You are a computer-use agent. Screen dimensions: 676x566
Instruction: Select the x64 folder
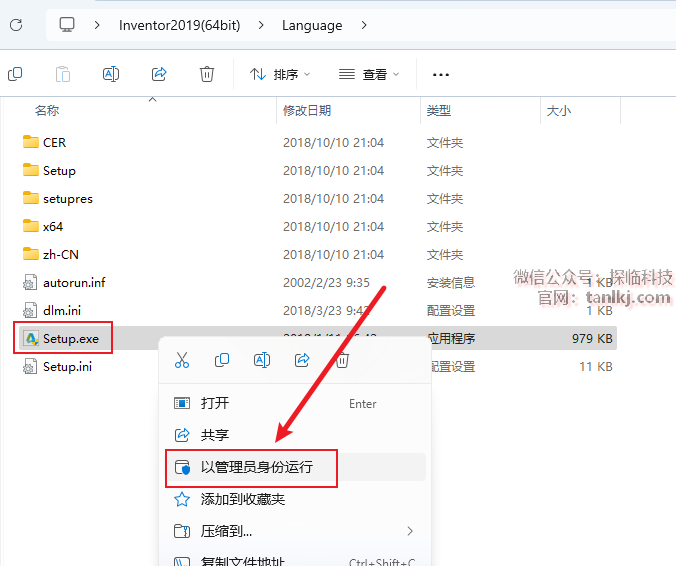tap(53, 227)
